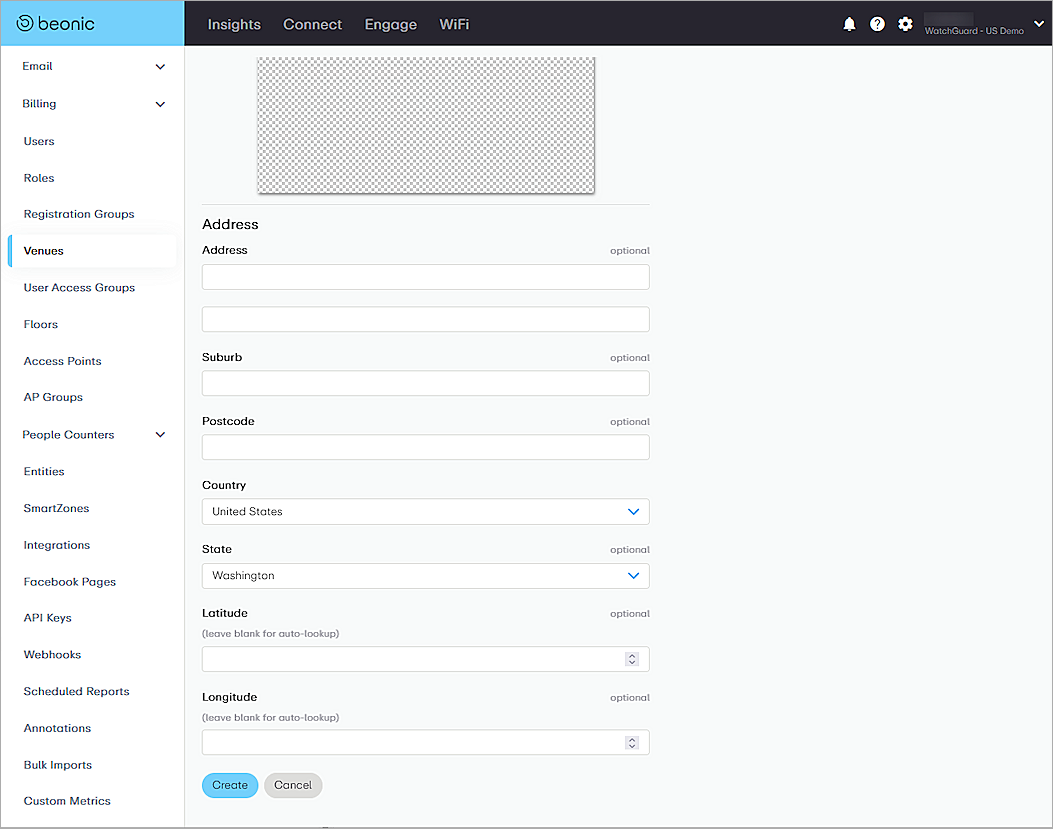Click the Create button
Image resolution: width=1053 pixels, height=829 pixels.
[229, 785]
